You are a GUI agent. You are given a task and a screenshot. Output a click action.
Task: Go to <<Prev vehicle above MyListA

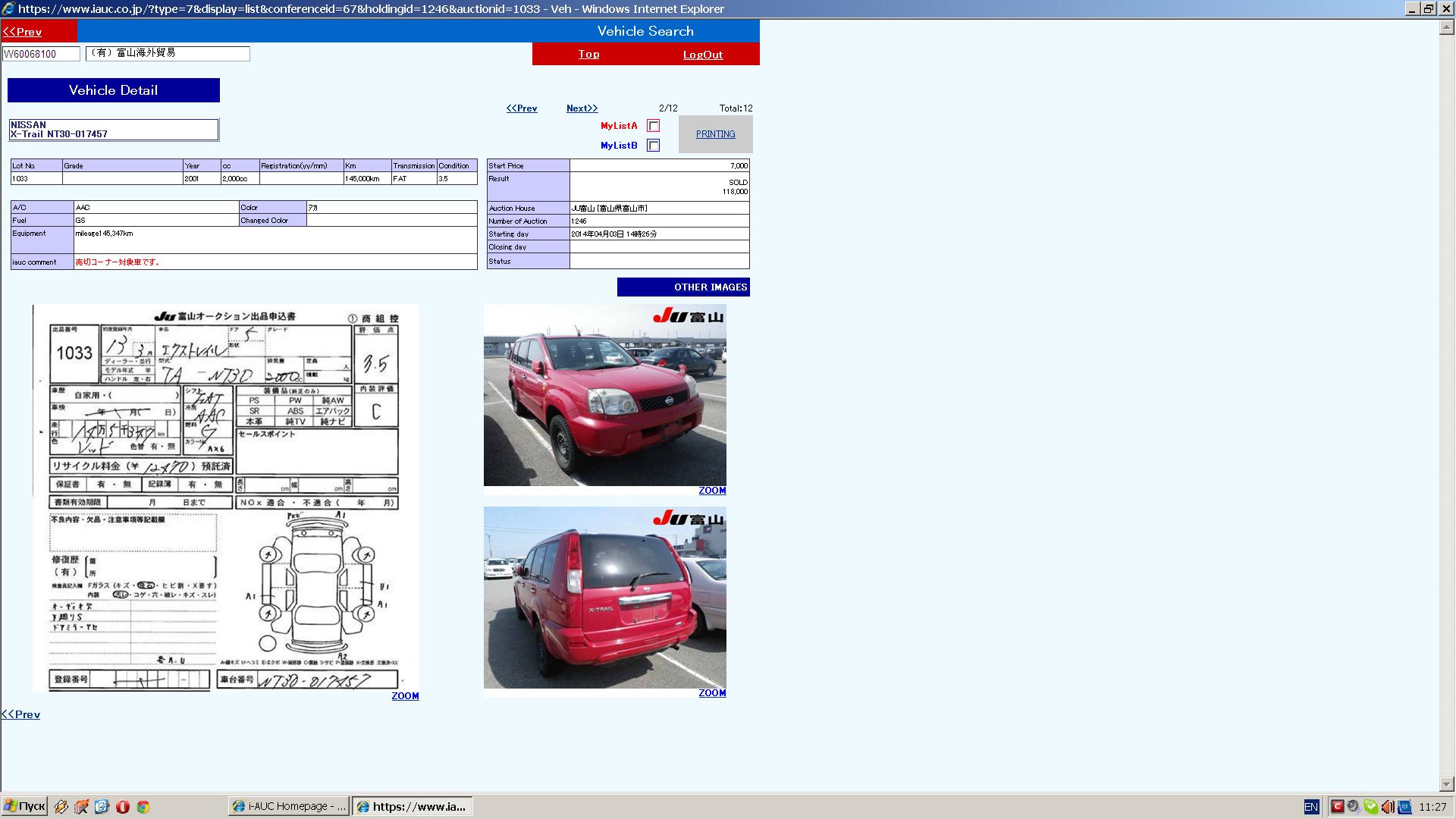522,108
